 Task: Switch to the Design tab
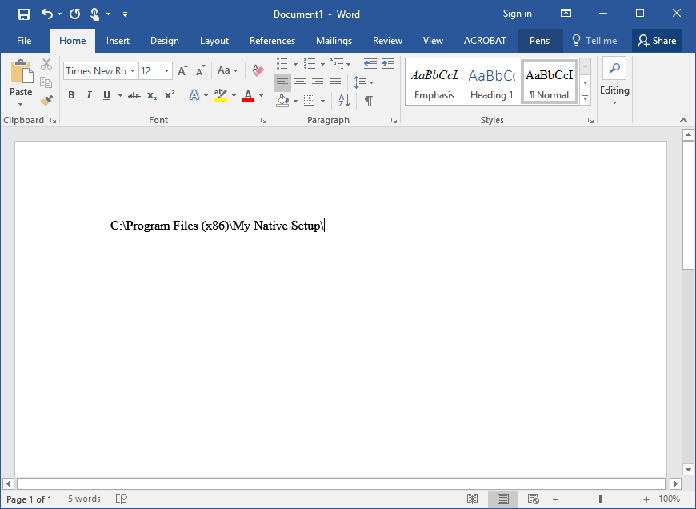pyautogui.click(x=164, y=41)
